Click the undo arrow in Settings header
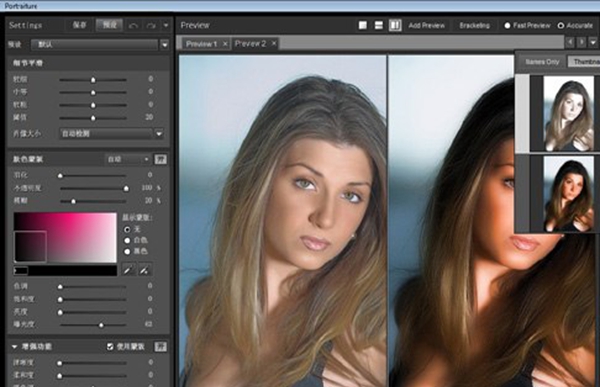The height and width of the screenshot is (387, 600). 133,26
